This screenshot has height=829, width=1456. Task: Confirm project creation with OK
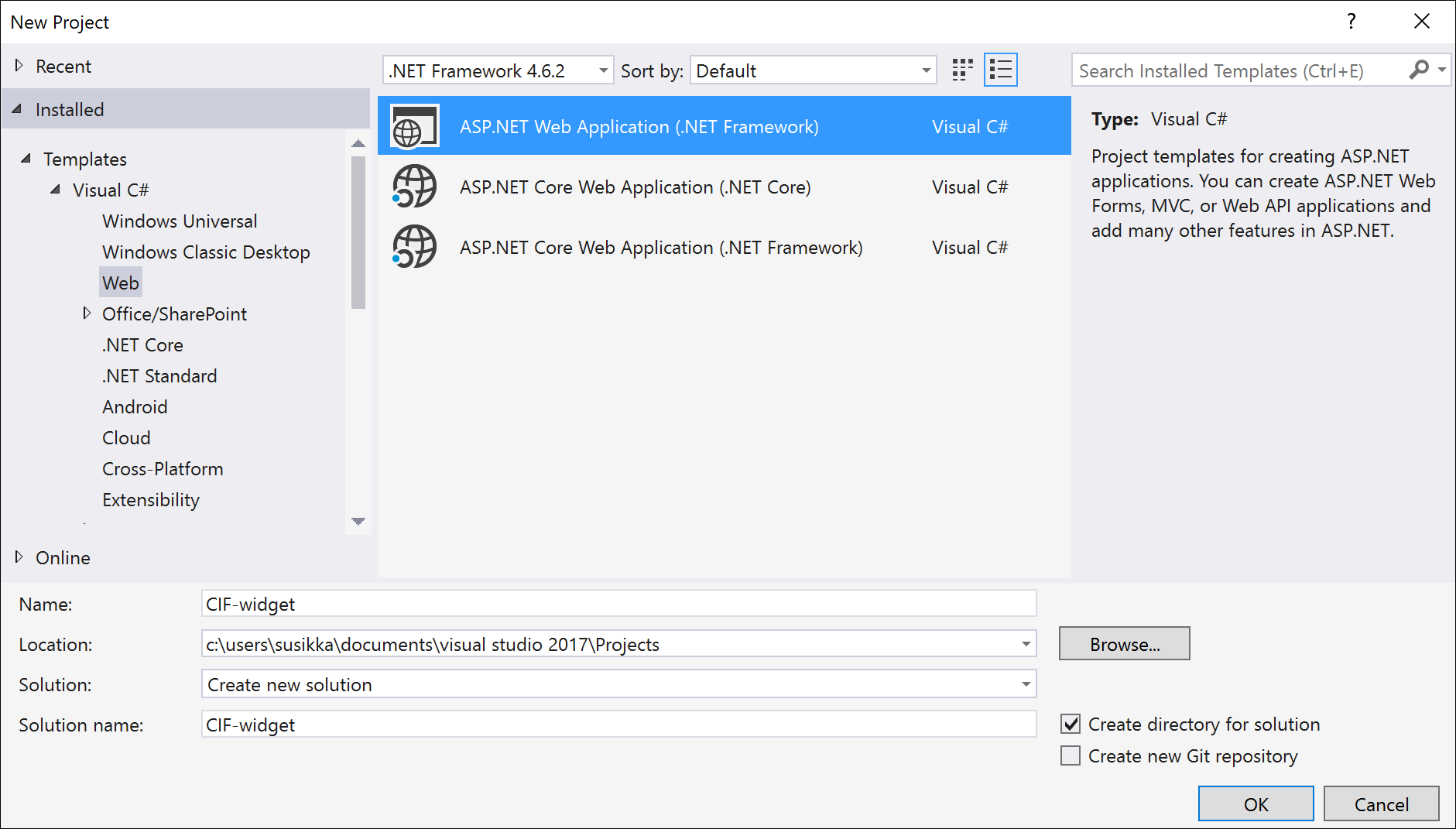coord(1255,803)
